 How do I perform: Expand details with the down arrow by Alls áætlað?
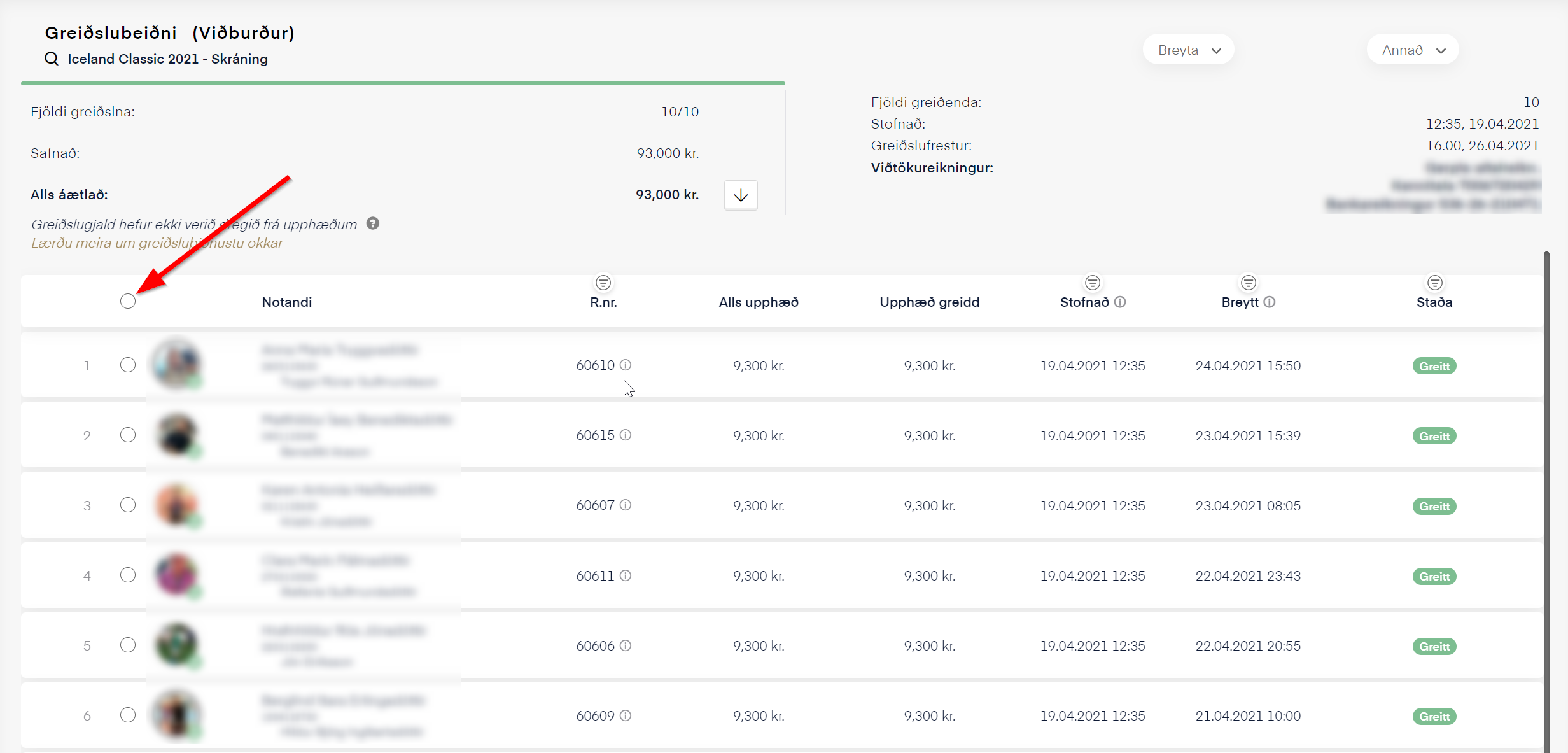[x=741, y=195]
